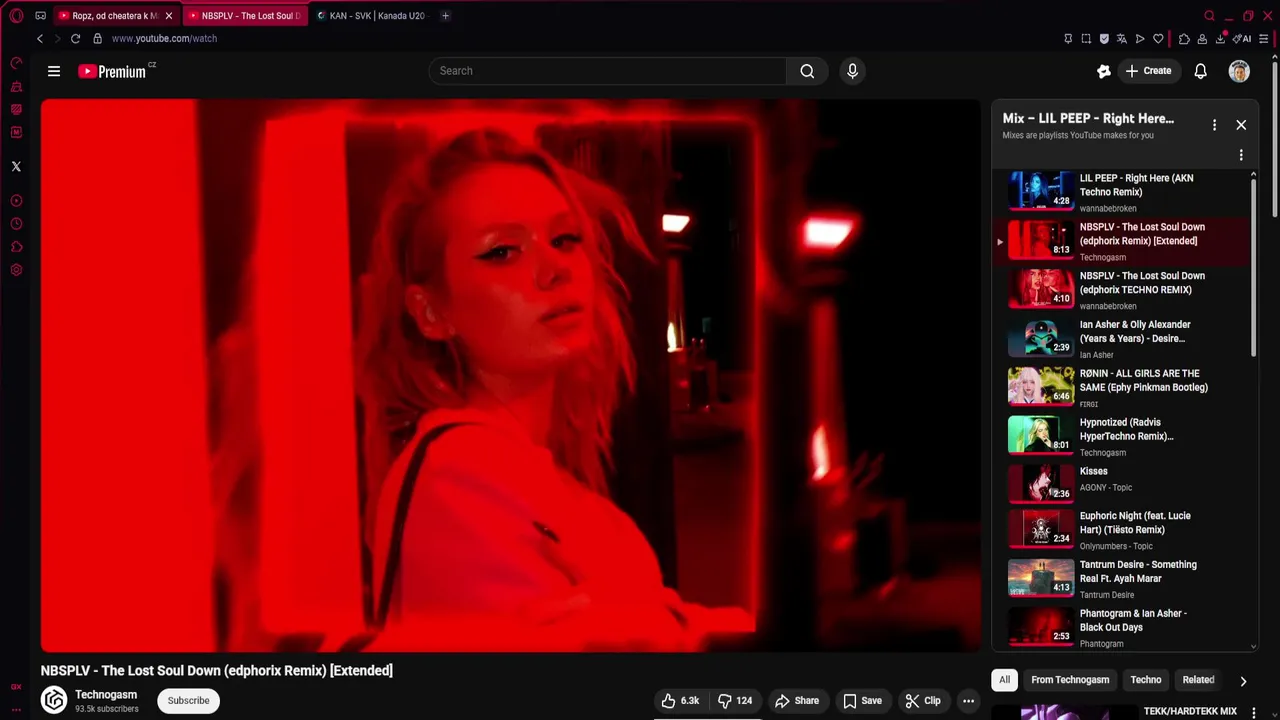1280x720 pixels.
Task: Save video to a playlist
Action: 862,701
